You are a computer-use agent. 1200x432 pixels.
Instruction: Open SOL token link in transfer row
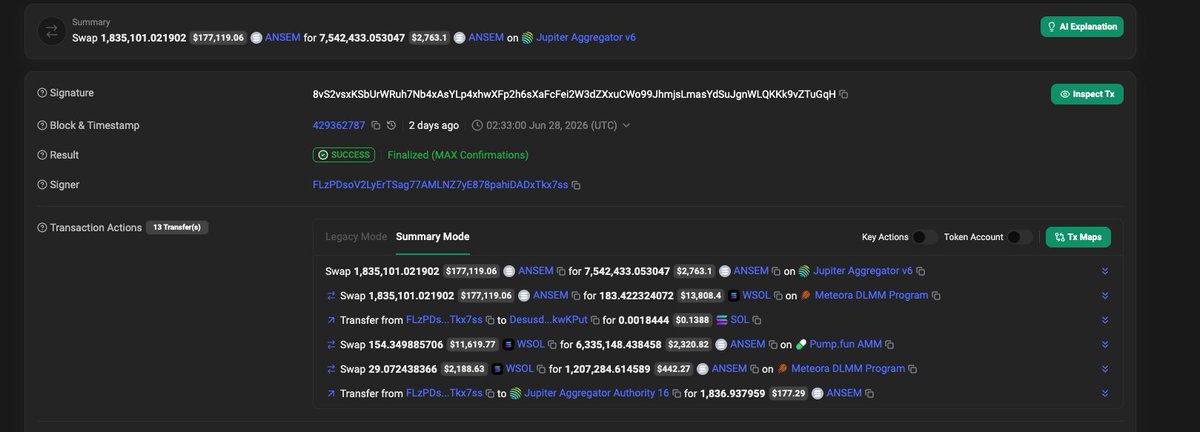(x=740, y=320)
